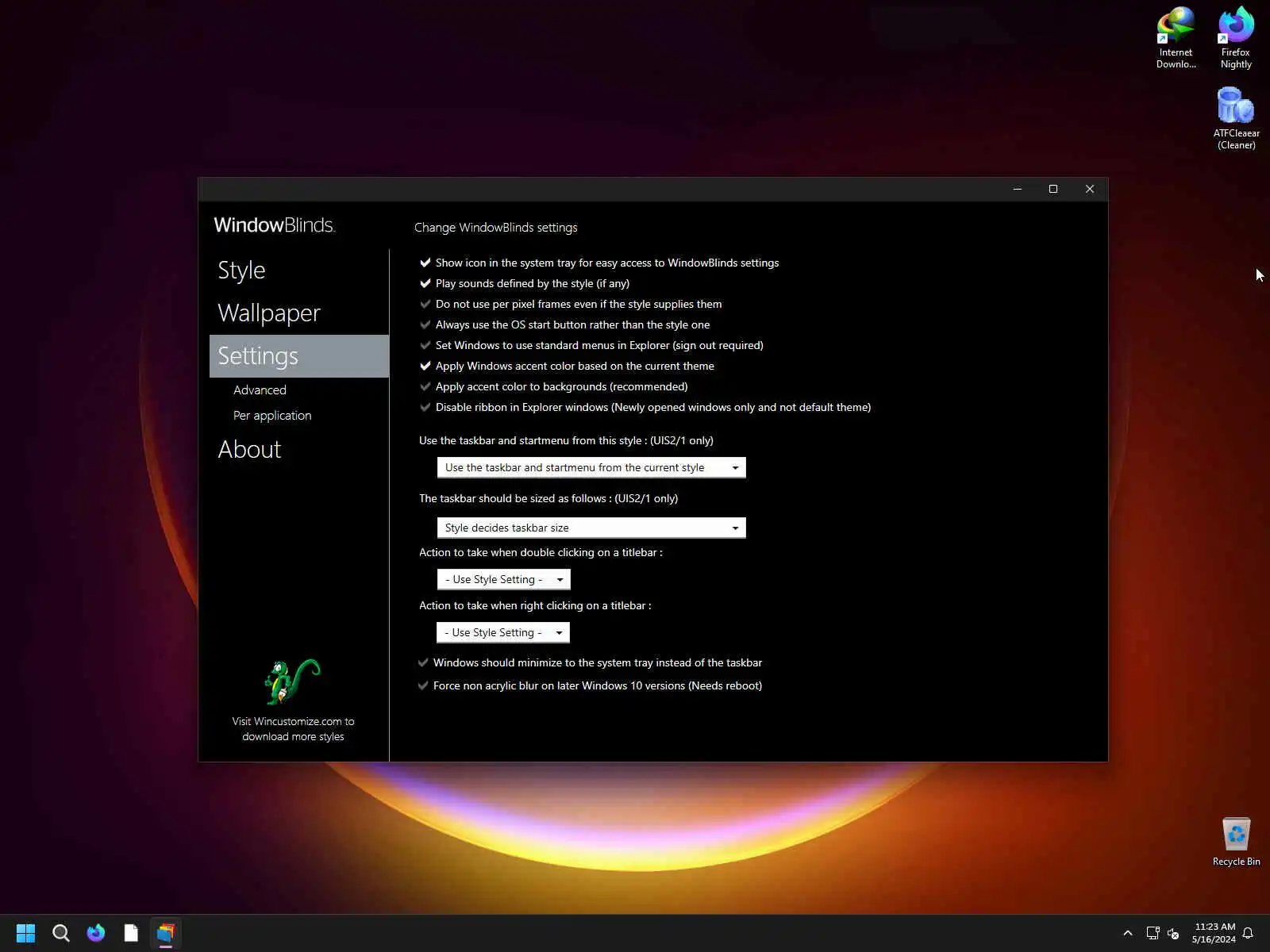The height and width of the screenshot is (952, 1270).
Task: Show hidden system tray icons
Action: [x=1128, y=933]
